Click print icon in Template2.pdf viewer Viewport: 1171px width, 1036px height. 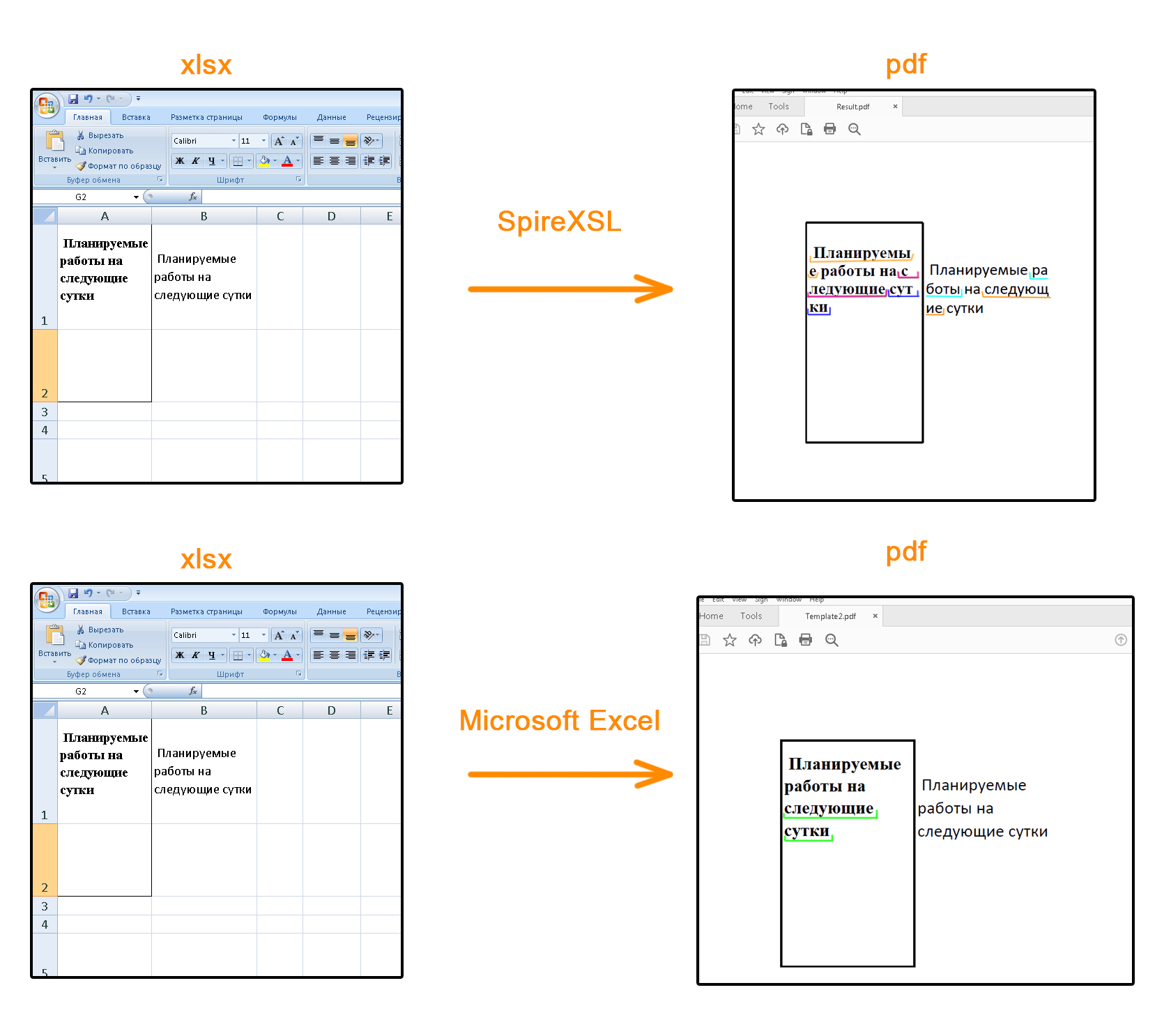coord(806,640)
